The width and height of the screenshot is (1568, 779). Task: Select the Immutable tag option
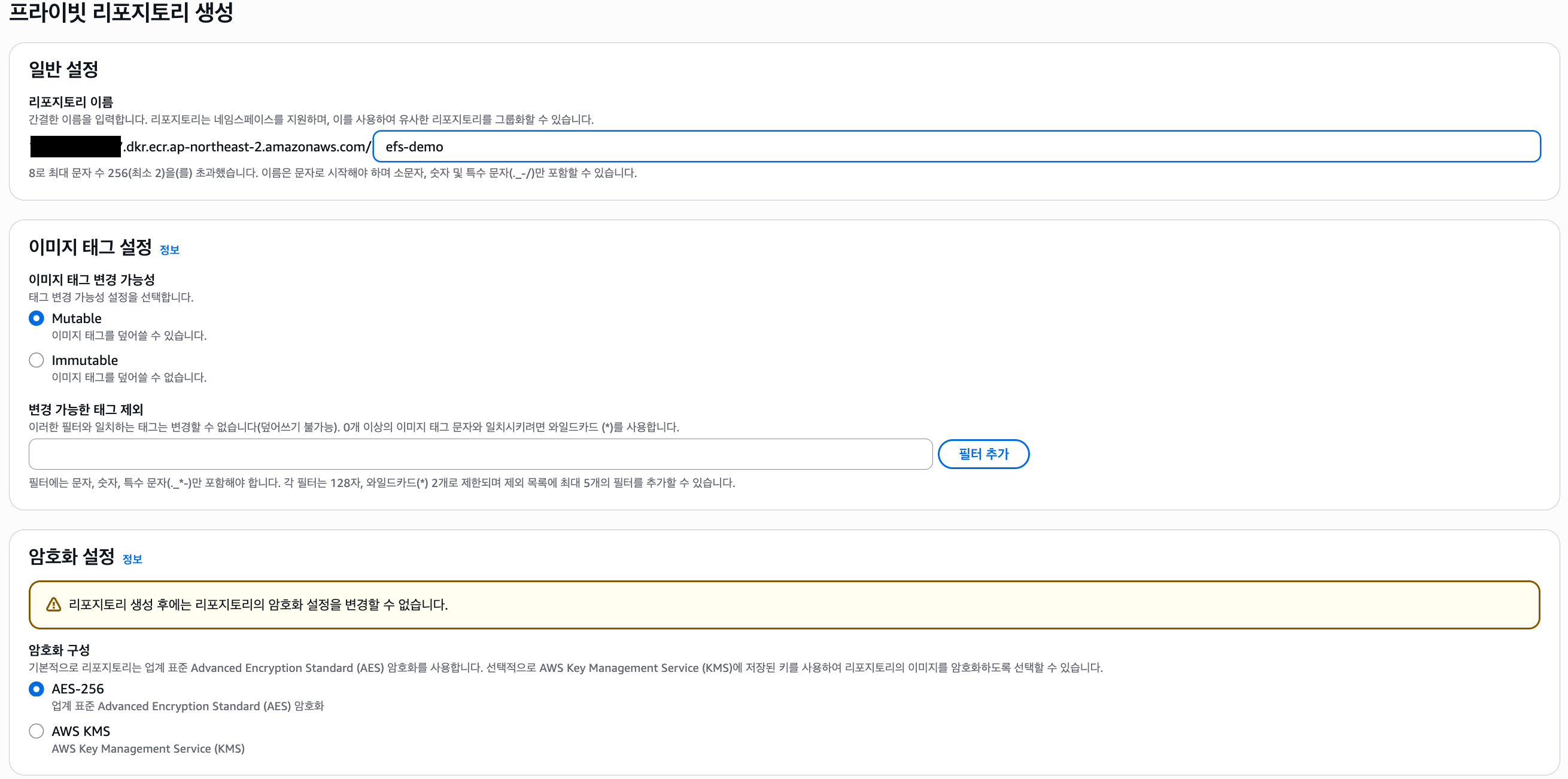37,360
